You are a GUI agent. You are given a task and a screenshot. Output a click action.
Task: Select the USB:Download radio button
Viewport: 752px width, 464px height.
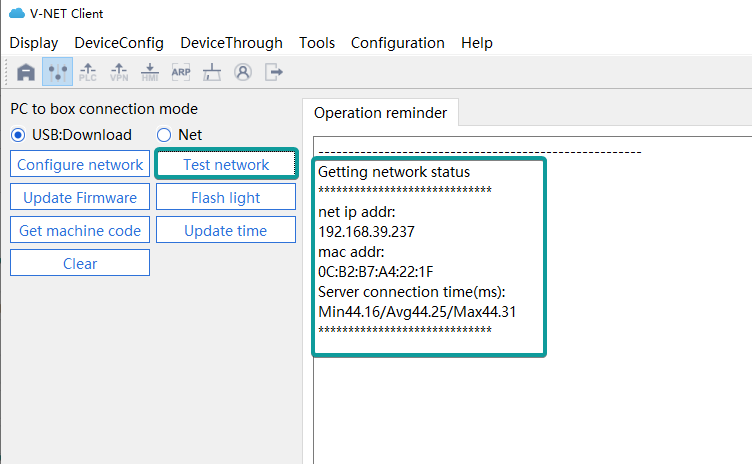coord(18,135)
